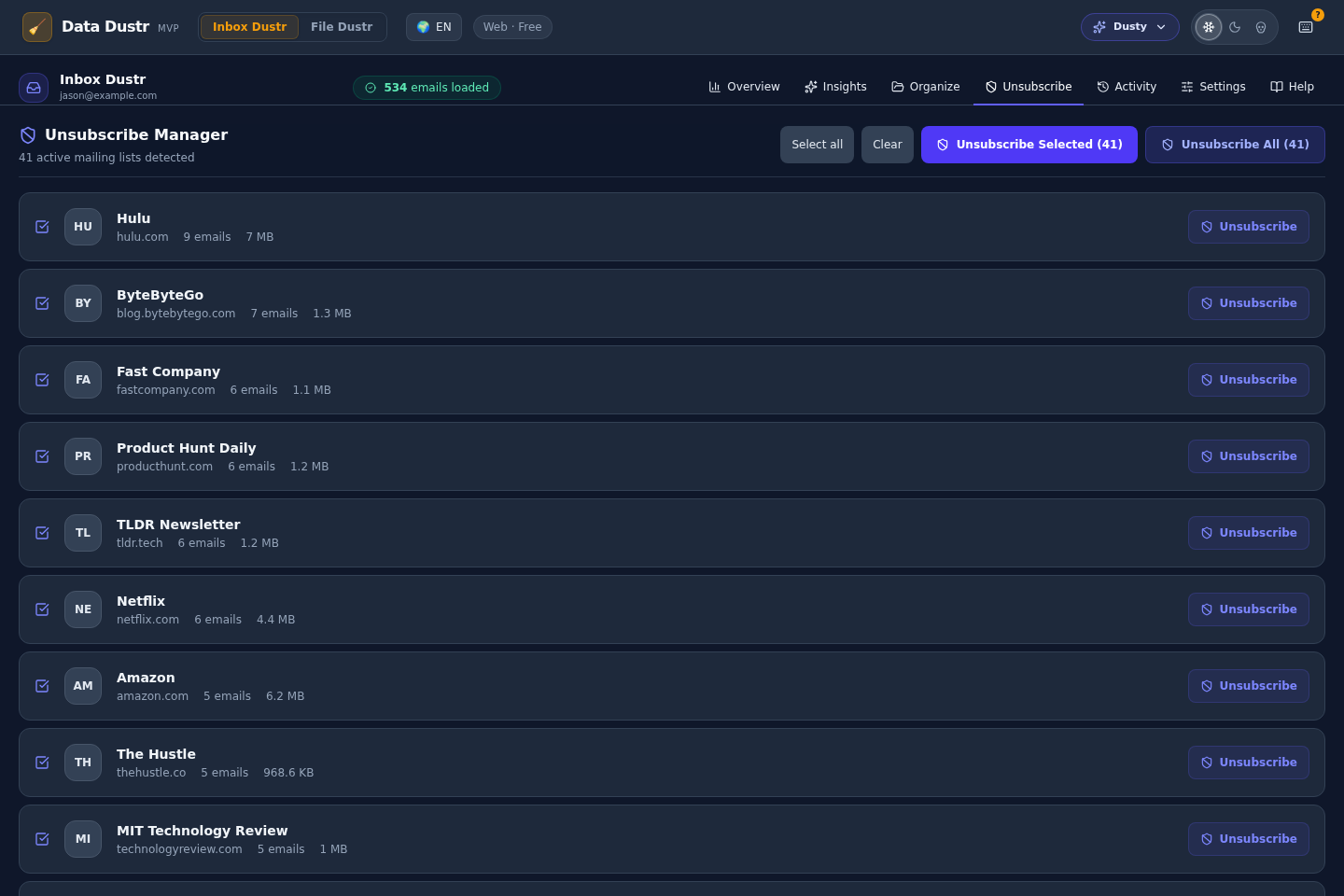Click the Inbox Dustr mailbox icon

click(34, 88)
